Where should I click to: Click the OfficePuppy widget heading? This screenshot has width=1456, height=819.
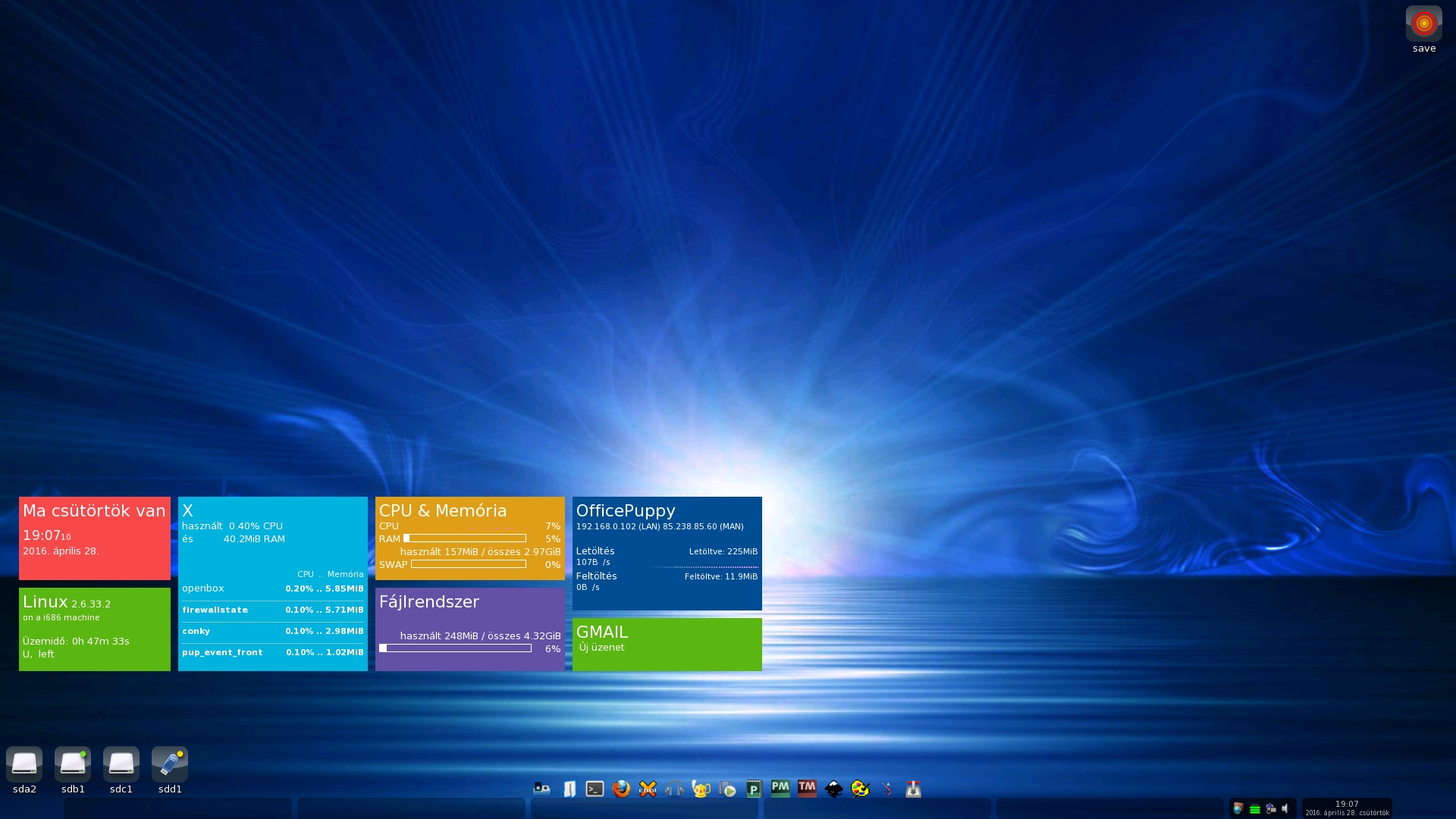626,511
